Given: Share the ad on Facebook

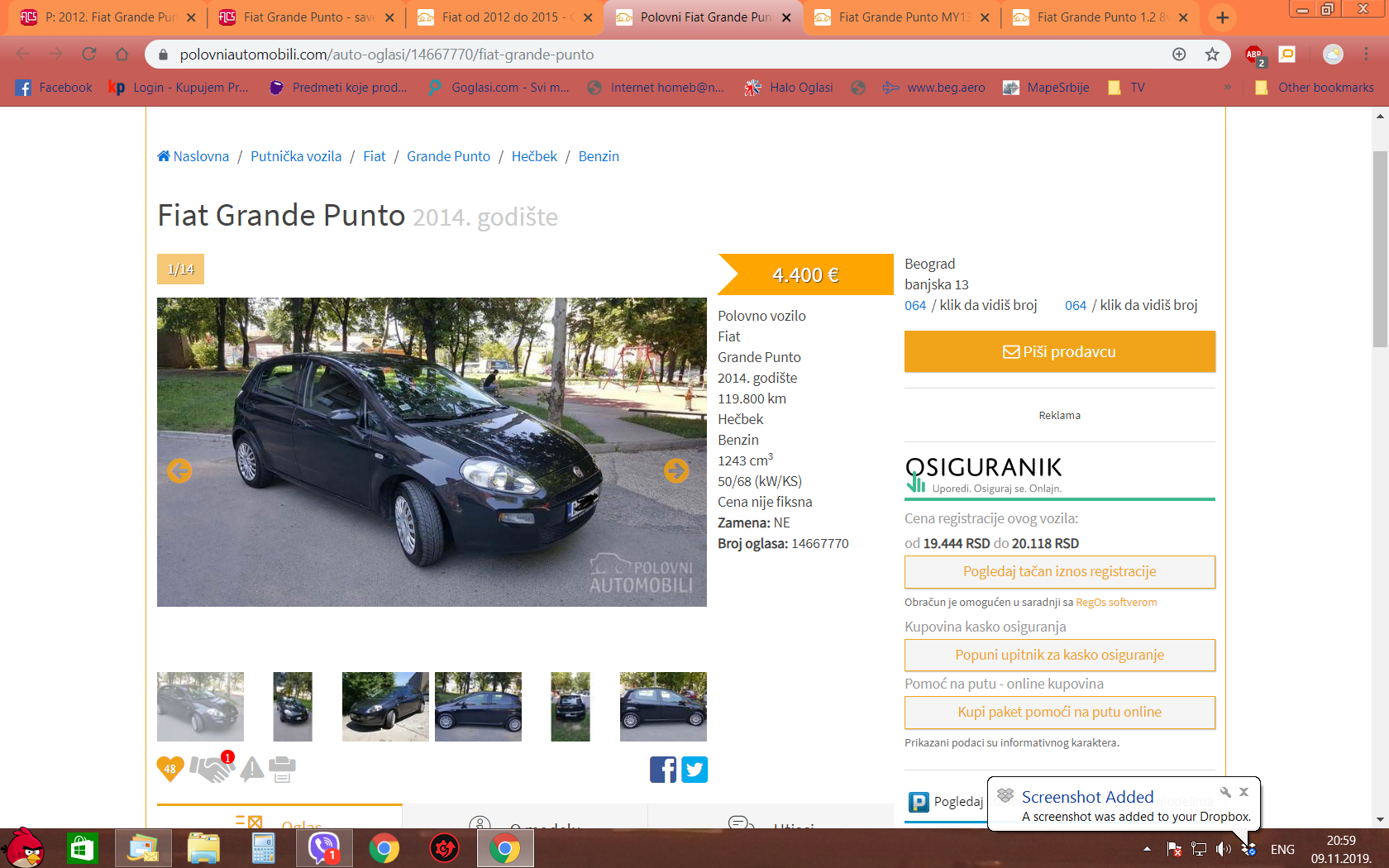Looking at the screenshot, I should [x=663, y=770].
